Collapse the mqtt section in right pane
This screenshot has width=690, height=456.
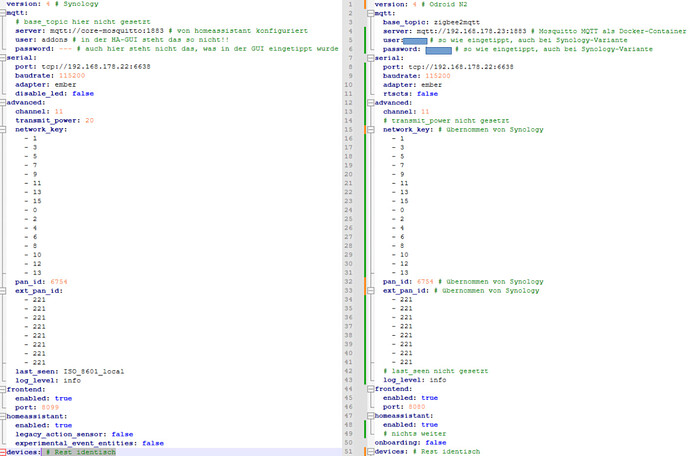(369, 13)
